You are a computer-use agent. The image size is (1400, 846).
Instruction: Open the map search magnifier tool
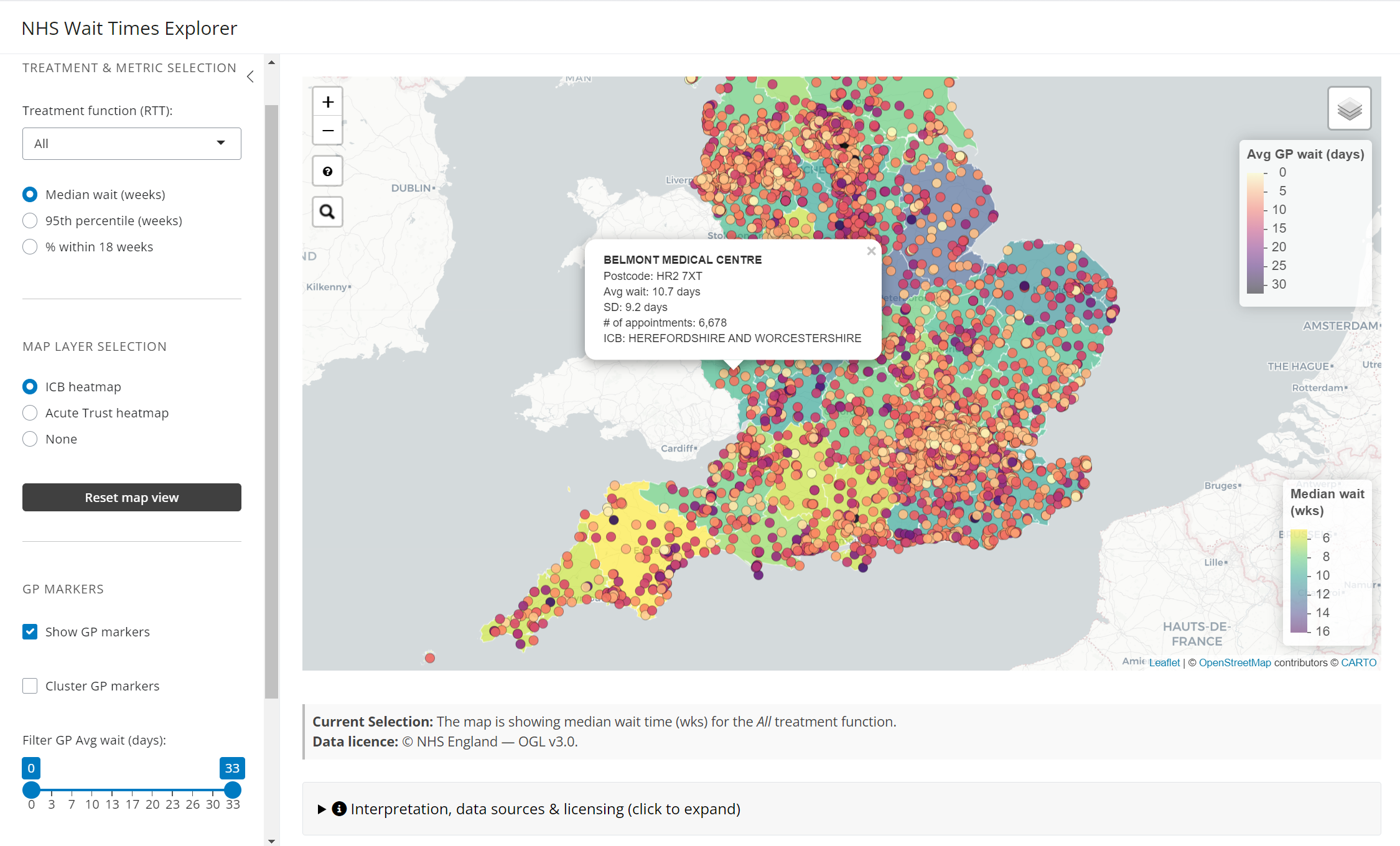click(328, 212)
